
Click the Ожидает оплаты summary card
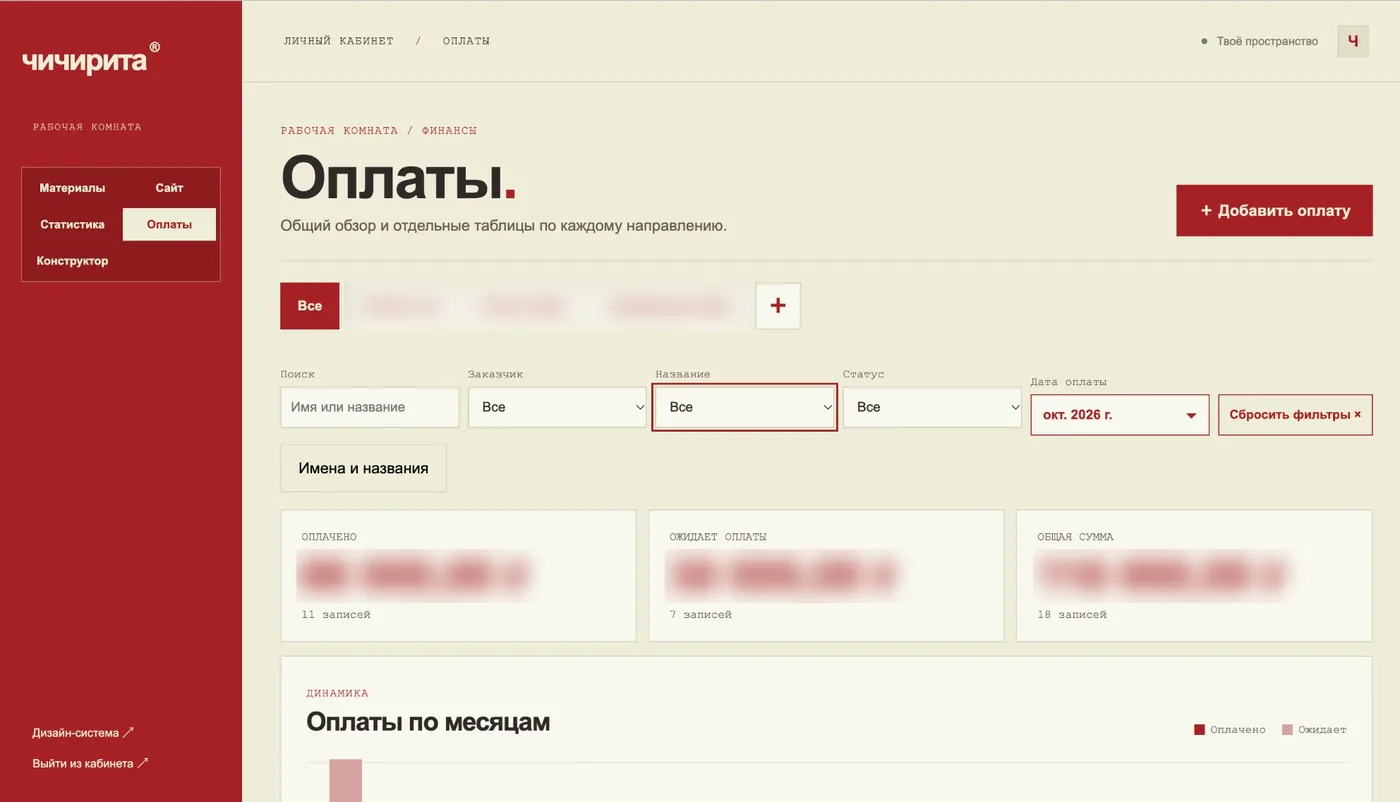point(826,576)
